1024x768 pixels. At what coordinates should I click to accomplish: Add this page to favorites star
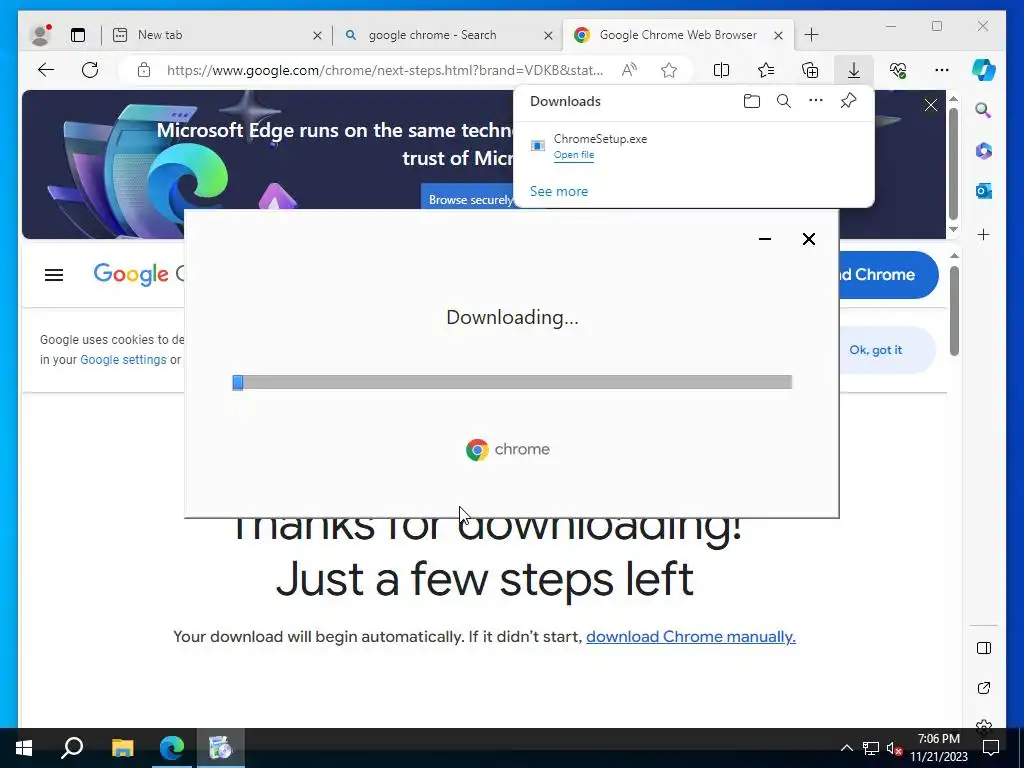click(669, 70)
